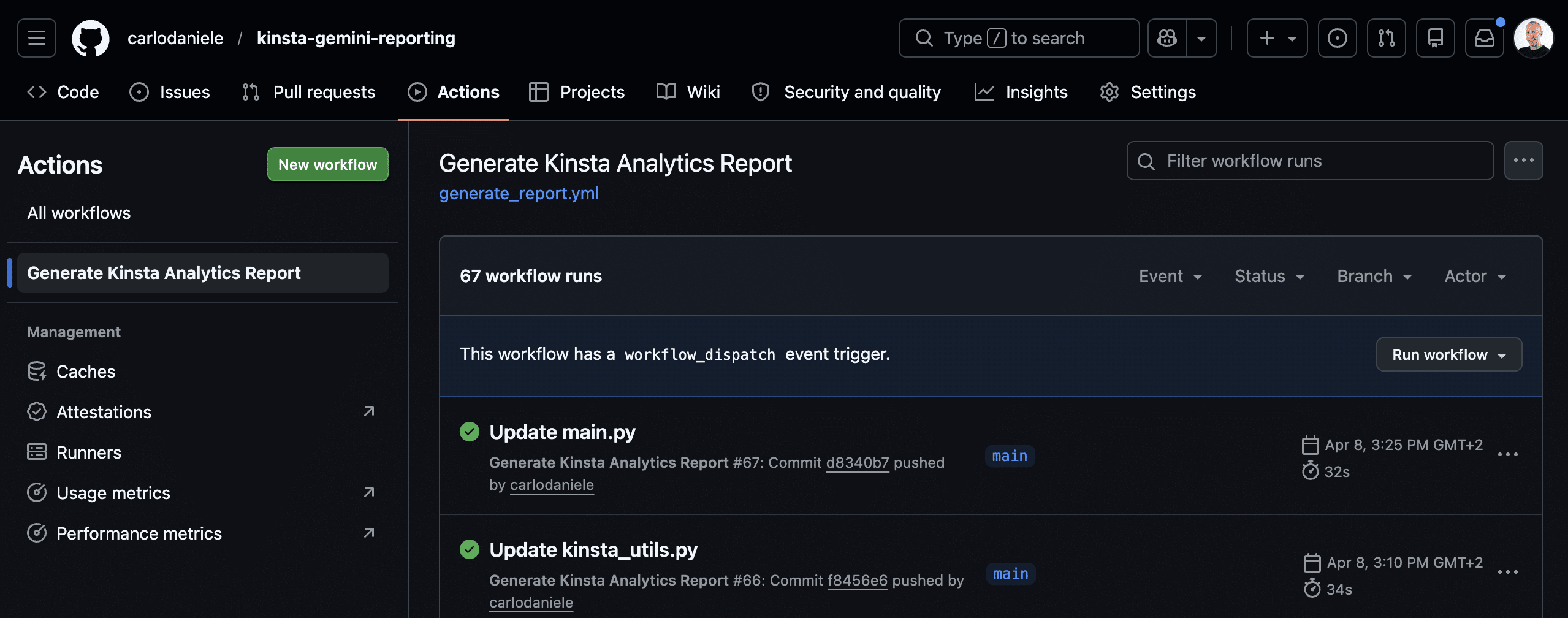The image size is (1568, 618).
Task: Open the Update main.py workflow run
Action: pos(562,432)
